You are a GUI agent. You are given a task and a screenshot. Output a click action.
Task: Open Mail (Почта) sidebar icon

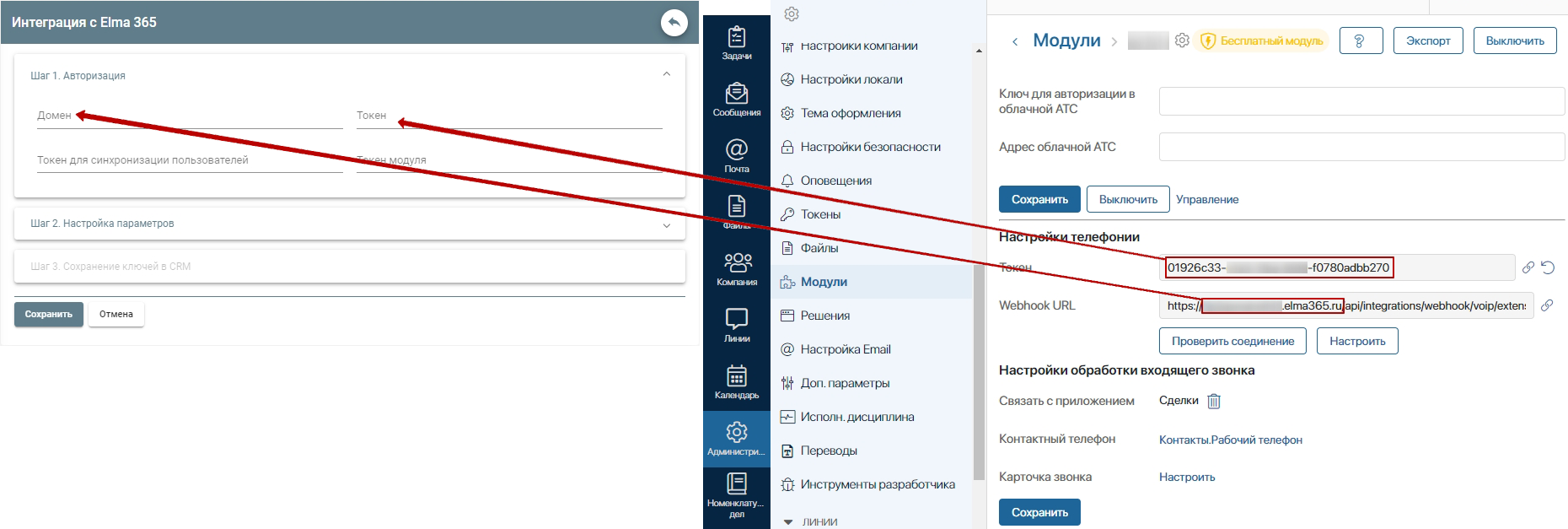737,156
